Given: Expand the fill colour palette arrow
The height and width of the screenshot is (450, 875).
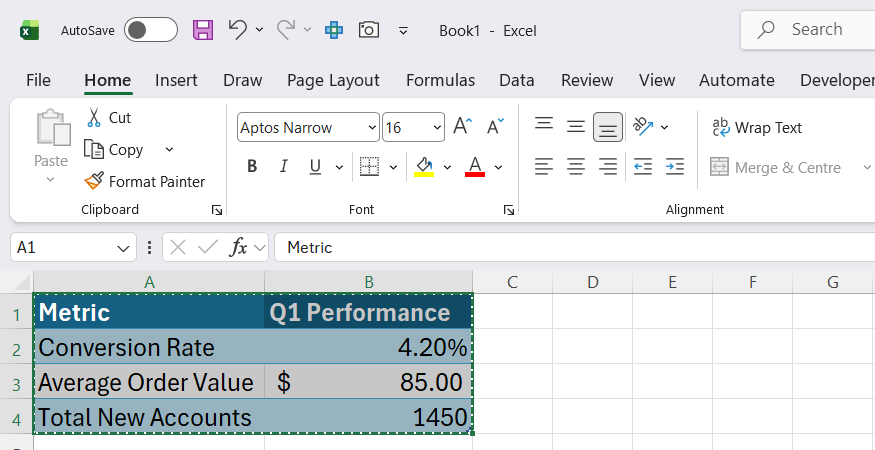Looking at the screenshot, I should tap(447, 167).
